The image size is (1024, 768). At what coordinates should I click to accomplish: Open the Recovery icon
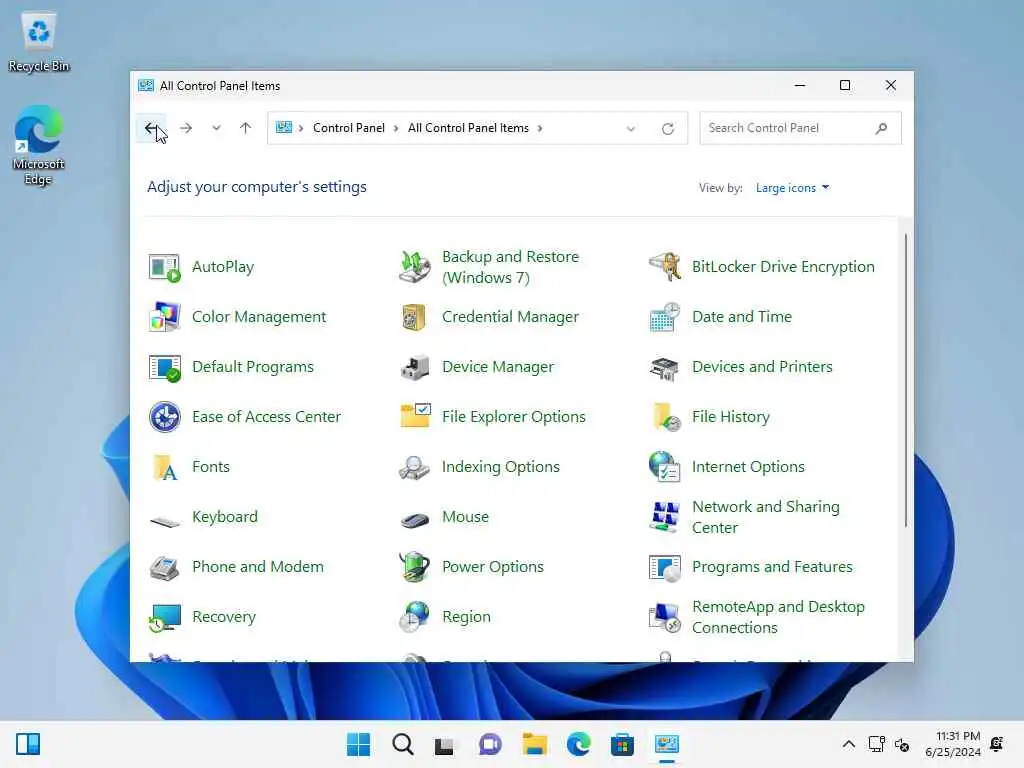(165, 617)
